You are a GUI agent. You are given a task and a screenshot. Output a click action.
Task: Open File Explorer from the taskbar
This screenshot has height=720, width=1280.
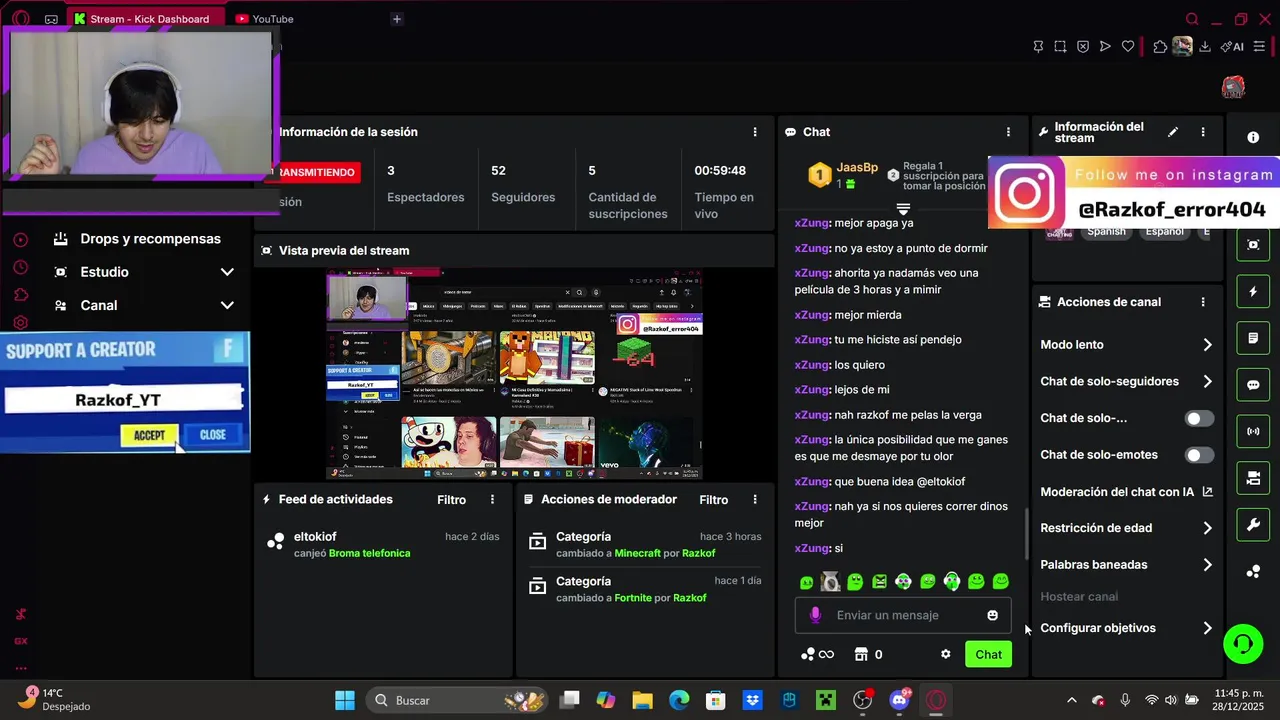click(642, 700)
